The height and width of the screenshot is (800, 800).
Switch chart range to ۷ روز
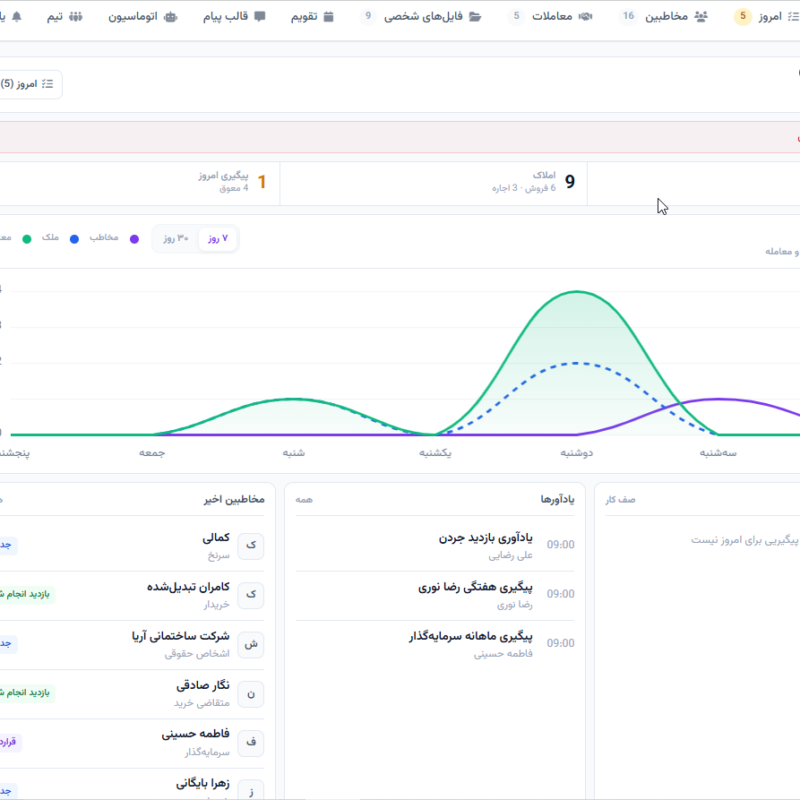tap(218, 238)
